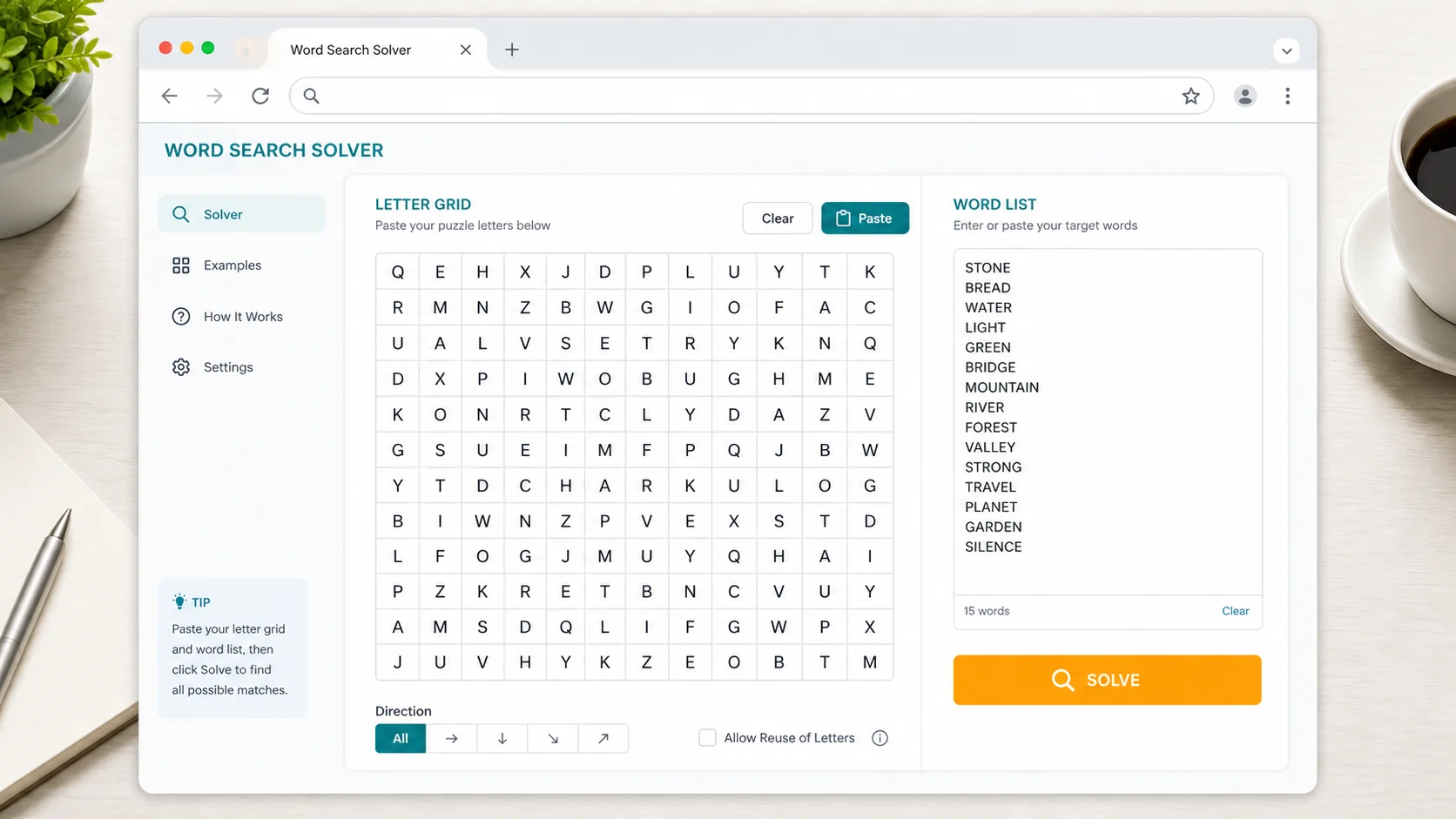Click the word VALLEY in the list
The height and width of the screenshot is (819, 1456).
[x=990, y=447]
